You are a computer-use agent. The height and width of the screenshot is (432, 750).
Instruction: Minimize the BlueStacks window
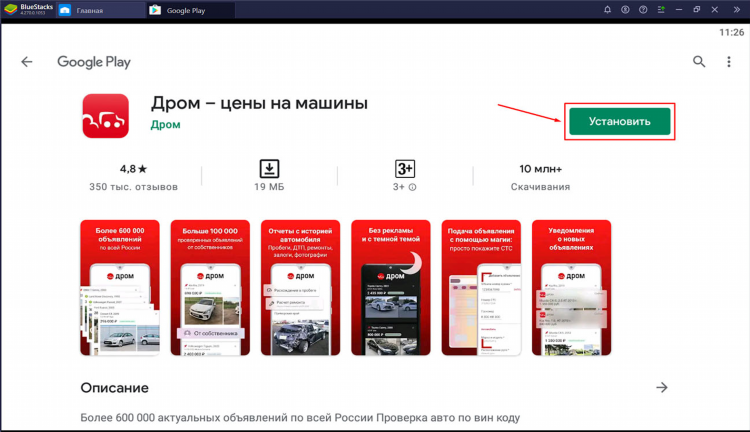coord(678,10)
